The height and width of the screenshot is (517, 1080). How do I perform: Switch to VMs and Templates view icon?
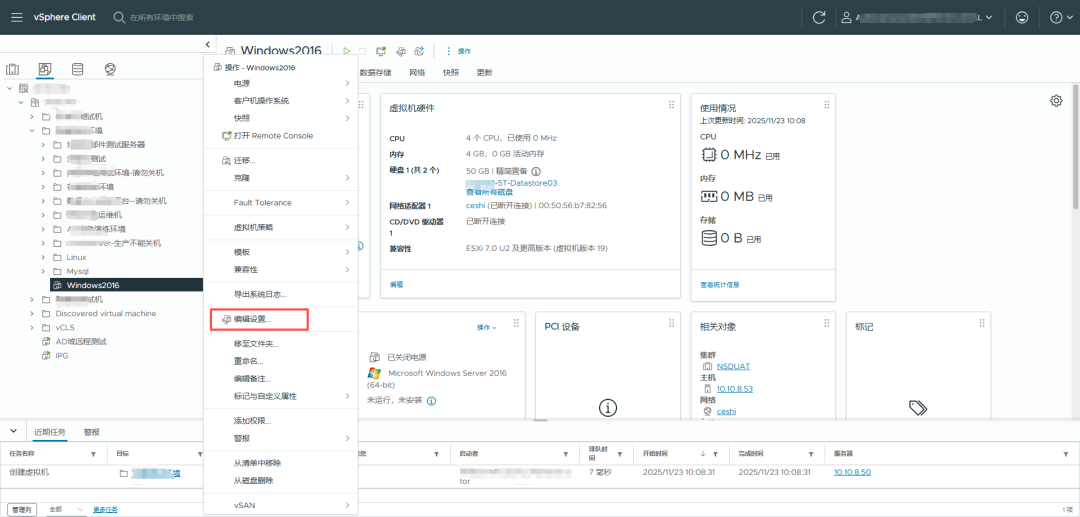(45, 70)
